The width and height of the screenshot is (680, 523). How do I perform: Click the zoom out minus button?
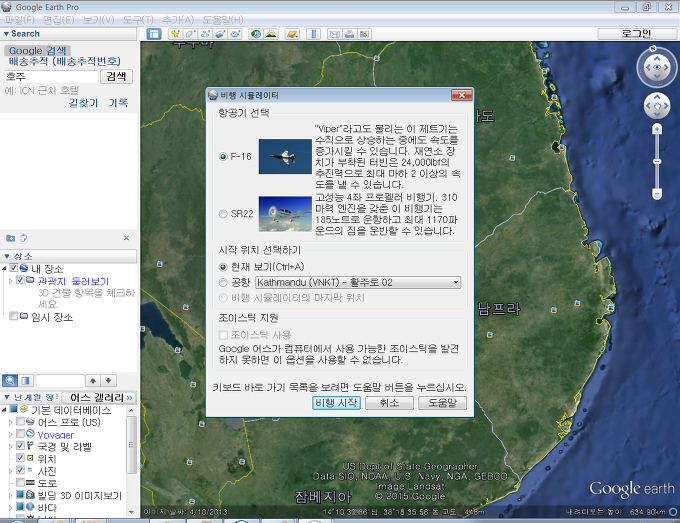pos(657,194)
